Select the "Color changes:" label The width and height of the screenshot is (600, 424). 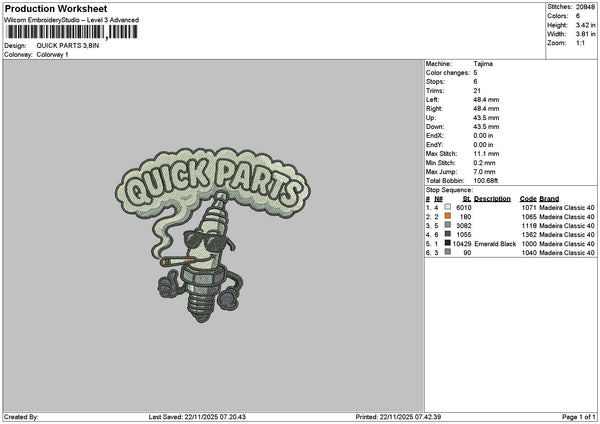pyautogui.click(x=448, y=73)
